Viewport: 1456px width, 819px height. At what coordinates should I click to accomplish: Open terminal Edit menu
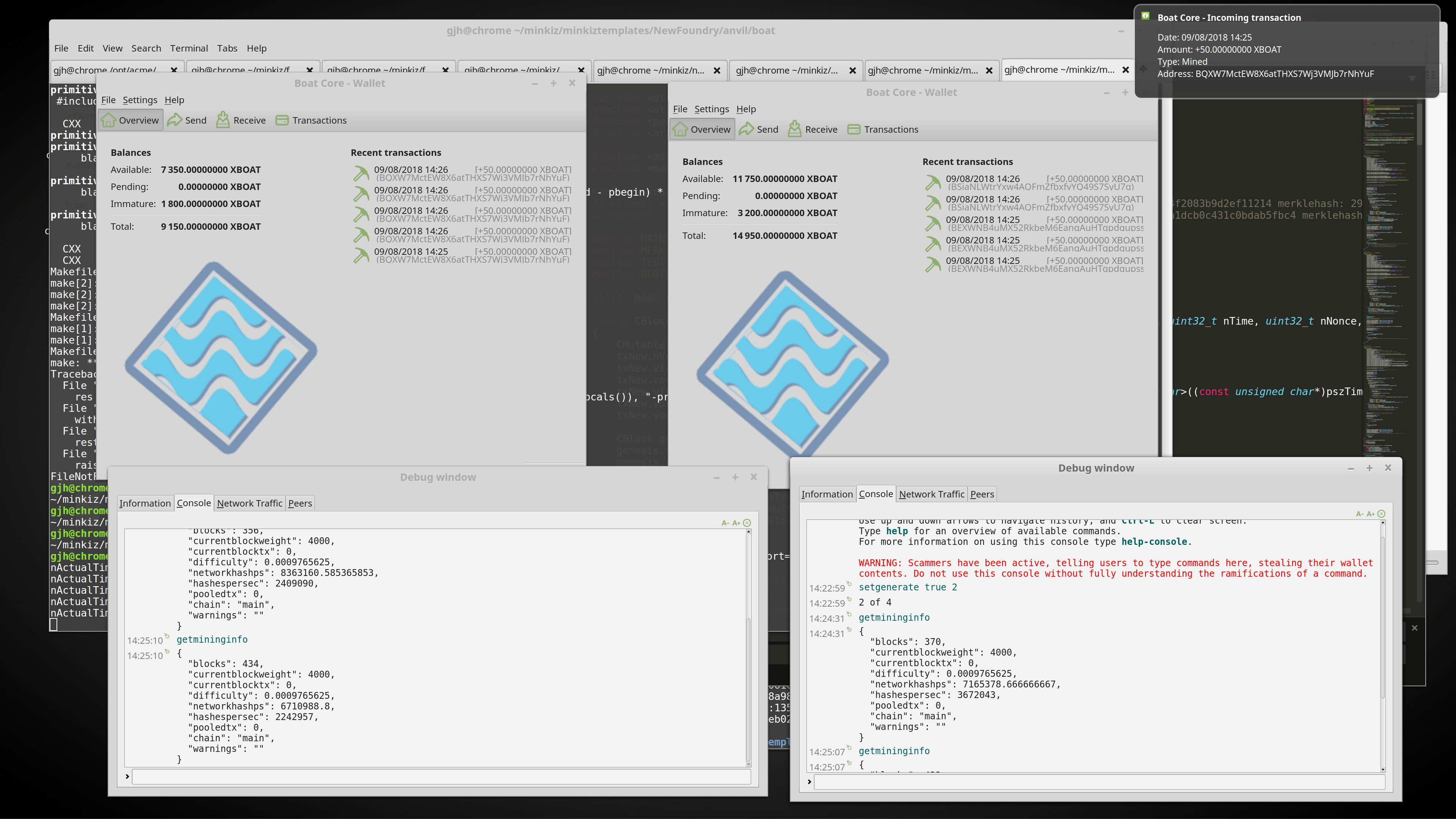[85, 49]
